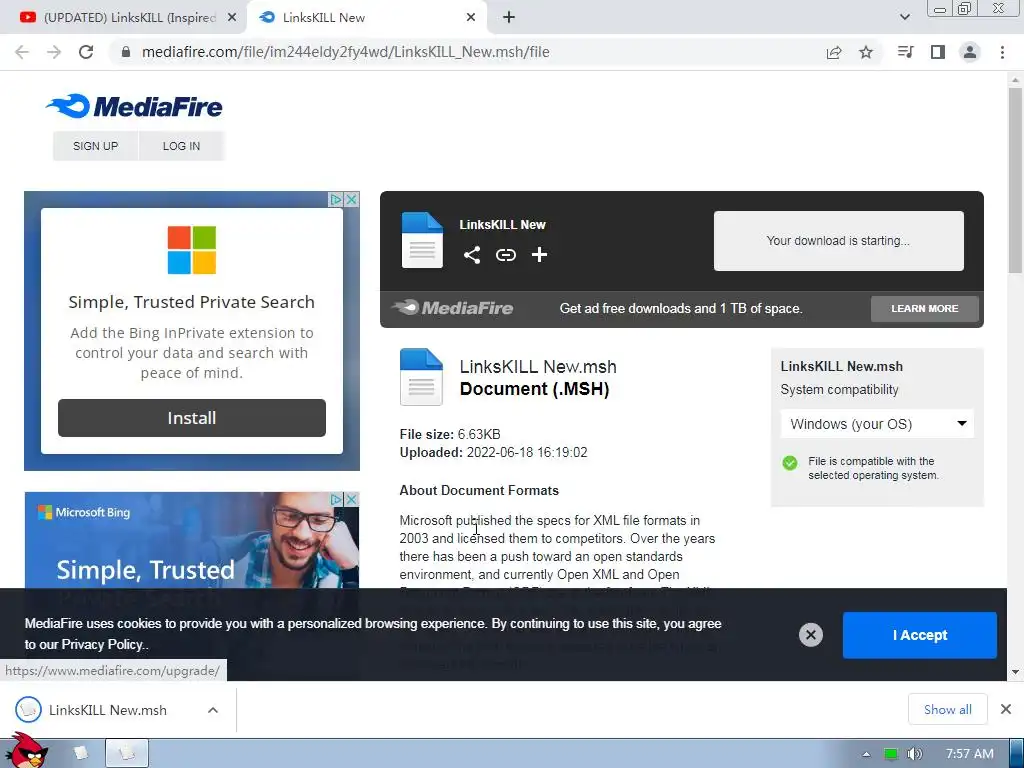Open the tab search dropdown arrow
The width and height of the screenshot is (1024, 768).
click(x=904, y=17)
